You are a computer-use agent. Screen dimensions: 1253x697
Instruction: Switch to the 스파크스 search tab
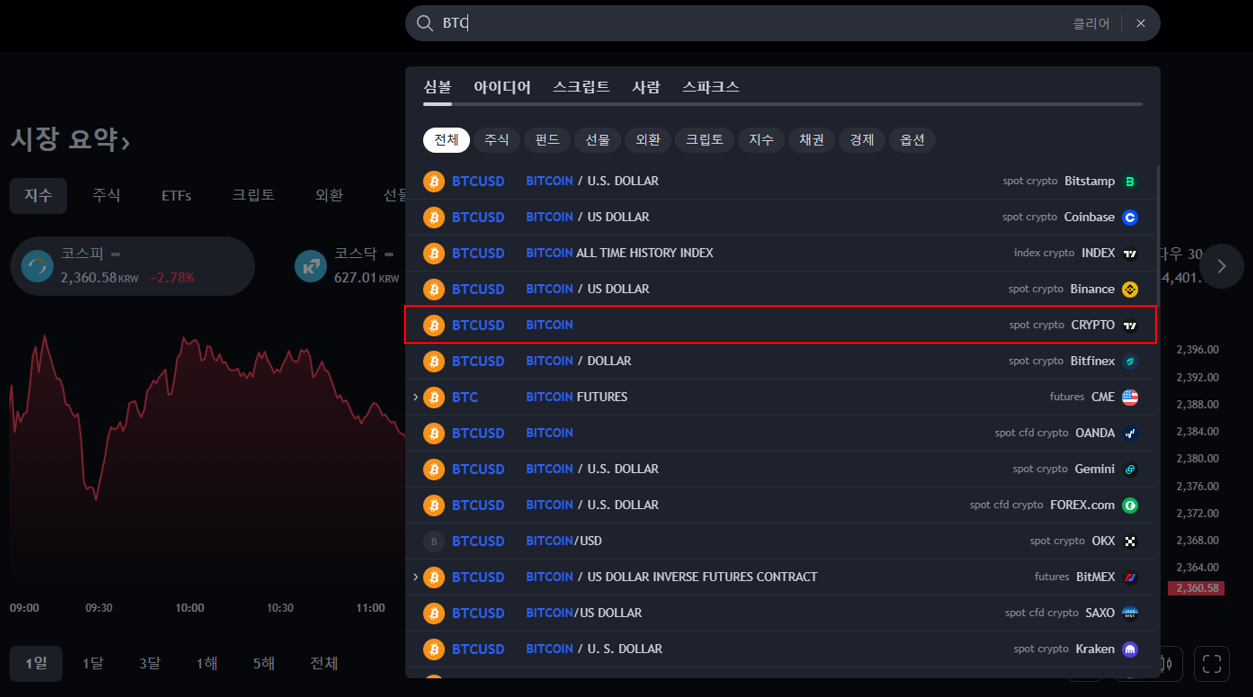click(711, 87)
